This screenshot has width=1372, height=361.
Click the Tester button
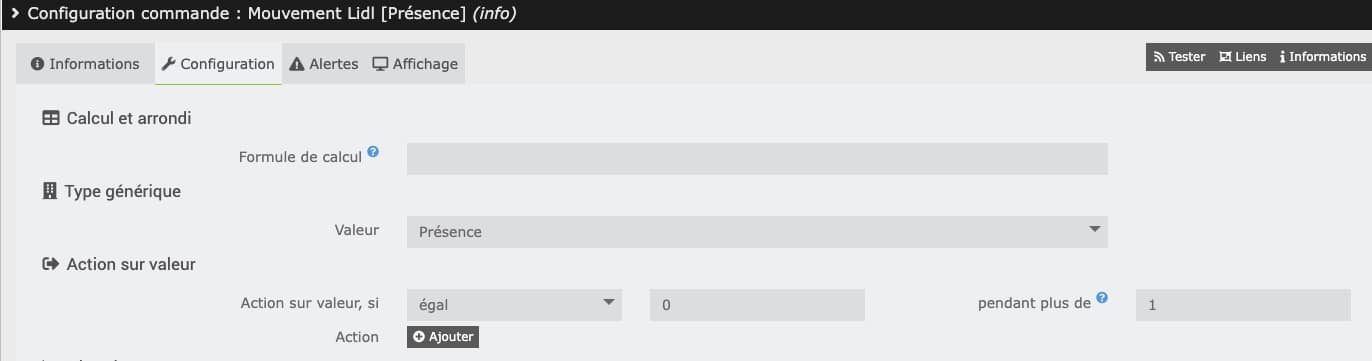(1180, 57)
